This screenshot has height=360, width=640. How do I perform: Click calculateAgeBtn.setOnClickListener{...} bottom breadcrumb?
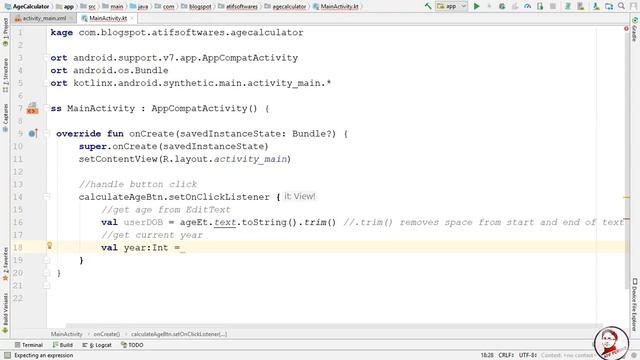click(x=179, y=334)
